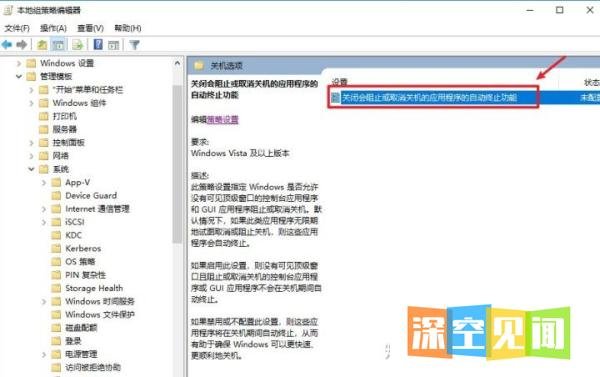600x377 pixels.
Task: Go forward using the toolbar arrow
Action: [21, 45]
